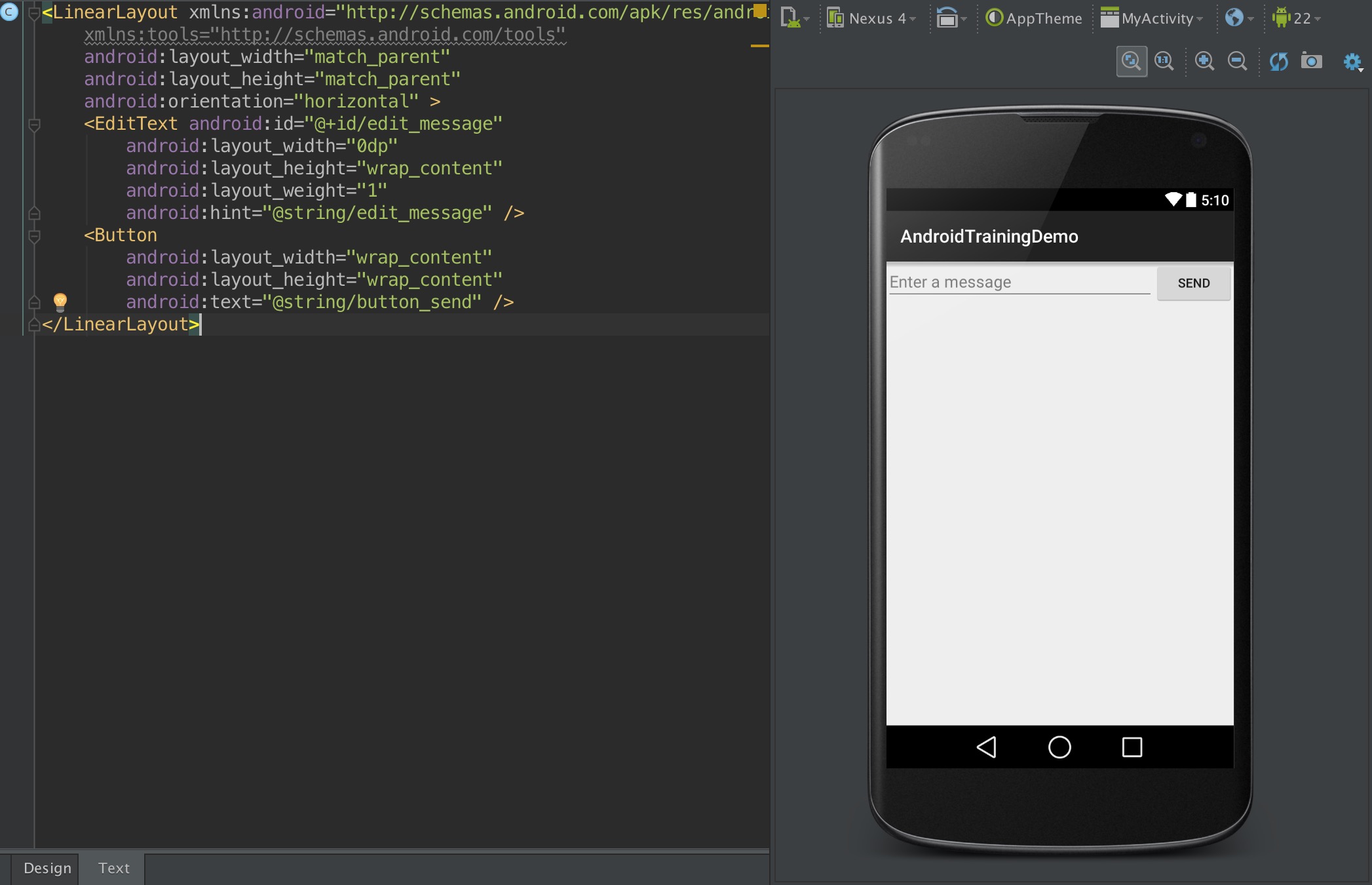Image resolution: width=1372 pixels, height=885 pixels.
Task: Collapse the LinearLayout root tag
Action: [x=34, y=12]
